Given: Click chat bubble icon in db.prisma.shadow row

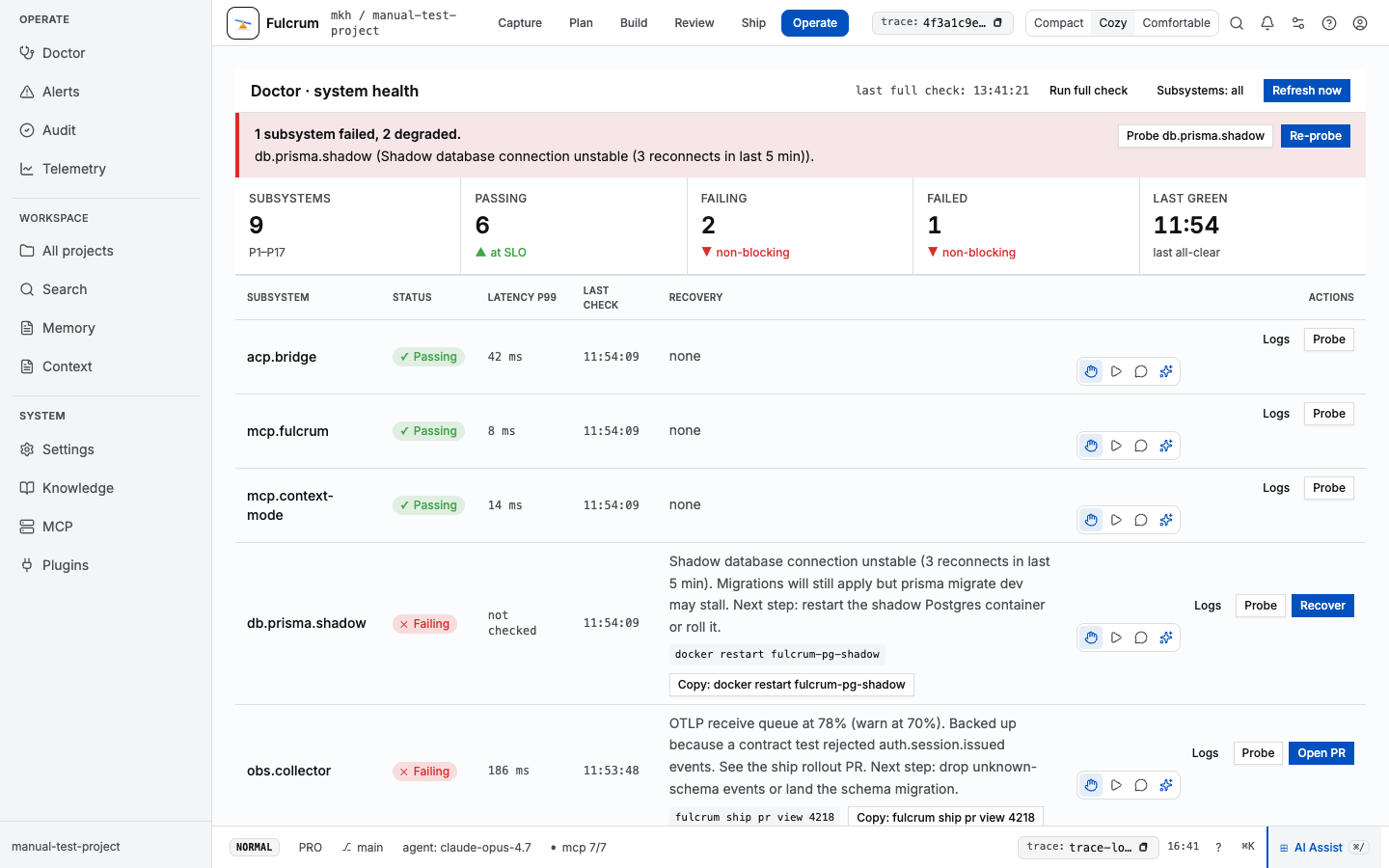Looking at the screenshot, I should [1141, 637].
